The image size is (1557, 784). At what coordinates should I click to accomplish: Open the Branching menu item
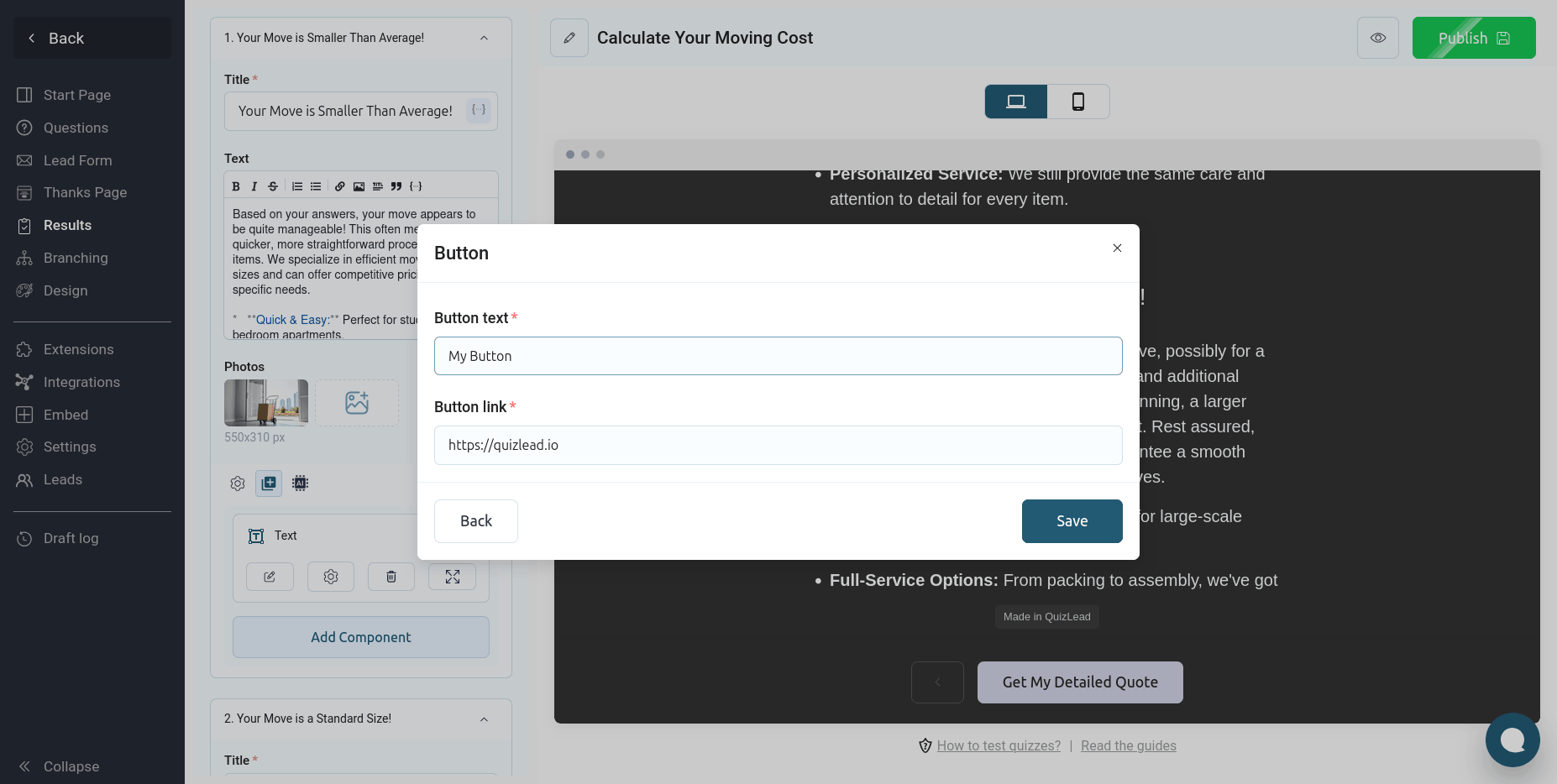click(x=76, y=258)
